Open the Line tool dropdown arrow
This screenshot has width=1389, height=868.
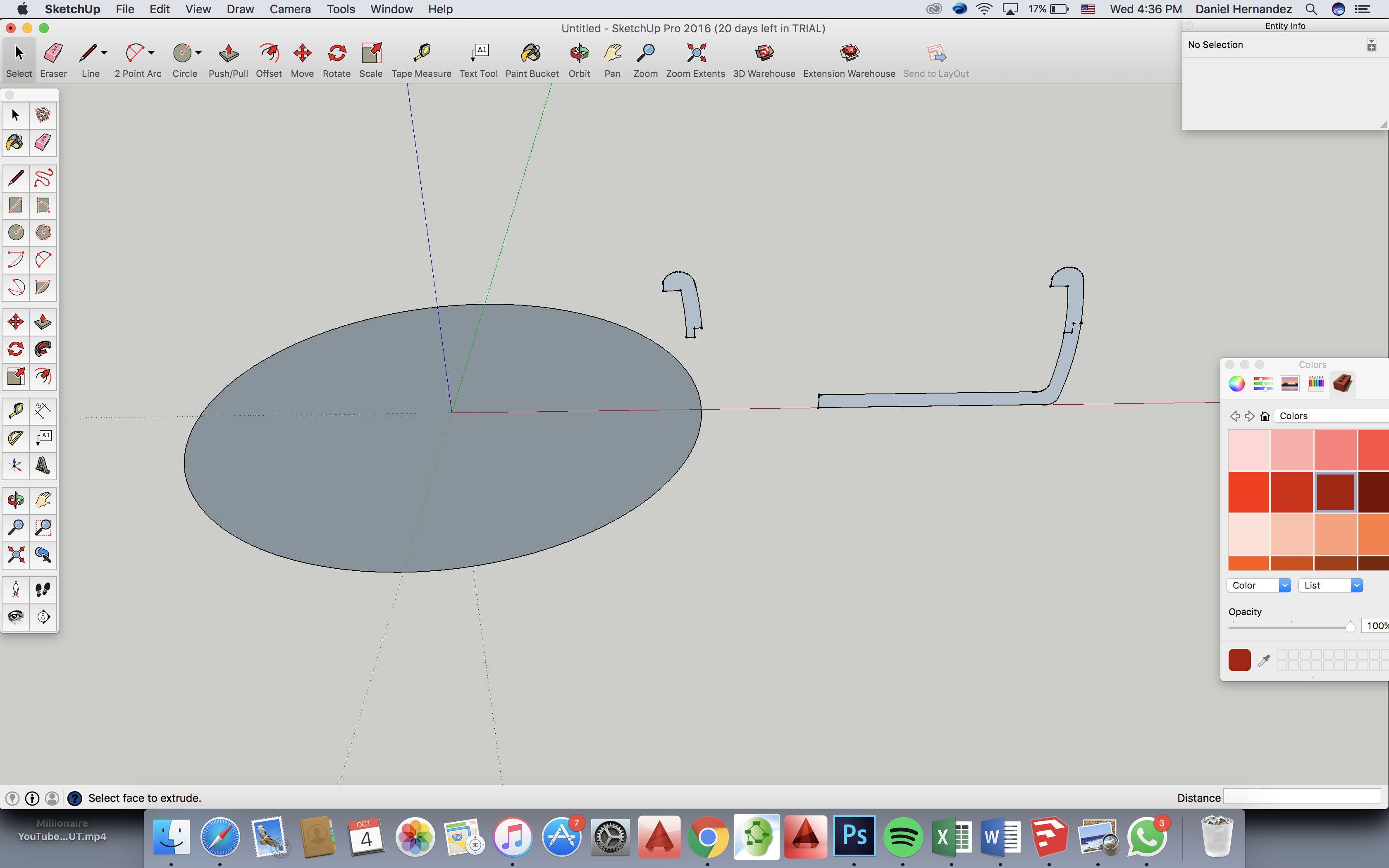pos(104,53)
